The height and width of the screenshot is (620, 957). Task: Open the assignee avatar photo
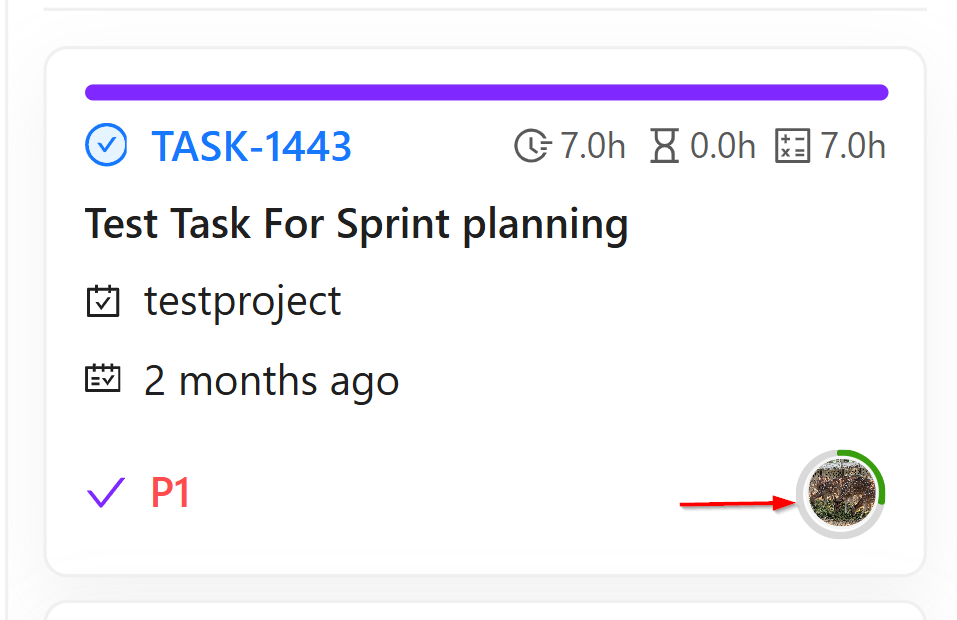pyautogui.click(x=842, y=494)
